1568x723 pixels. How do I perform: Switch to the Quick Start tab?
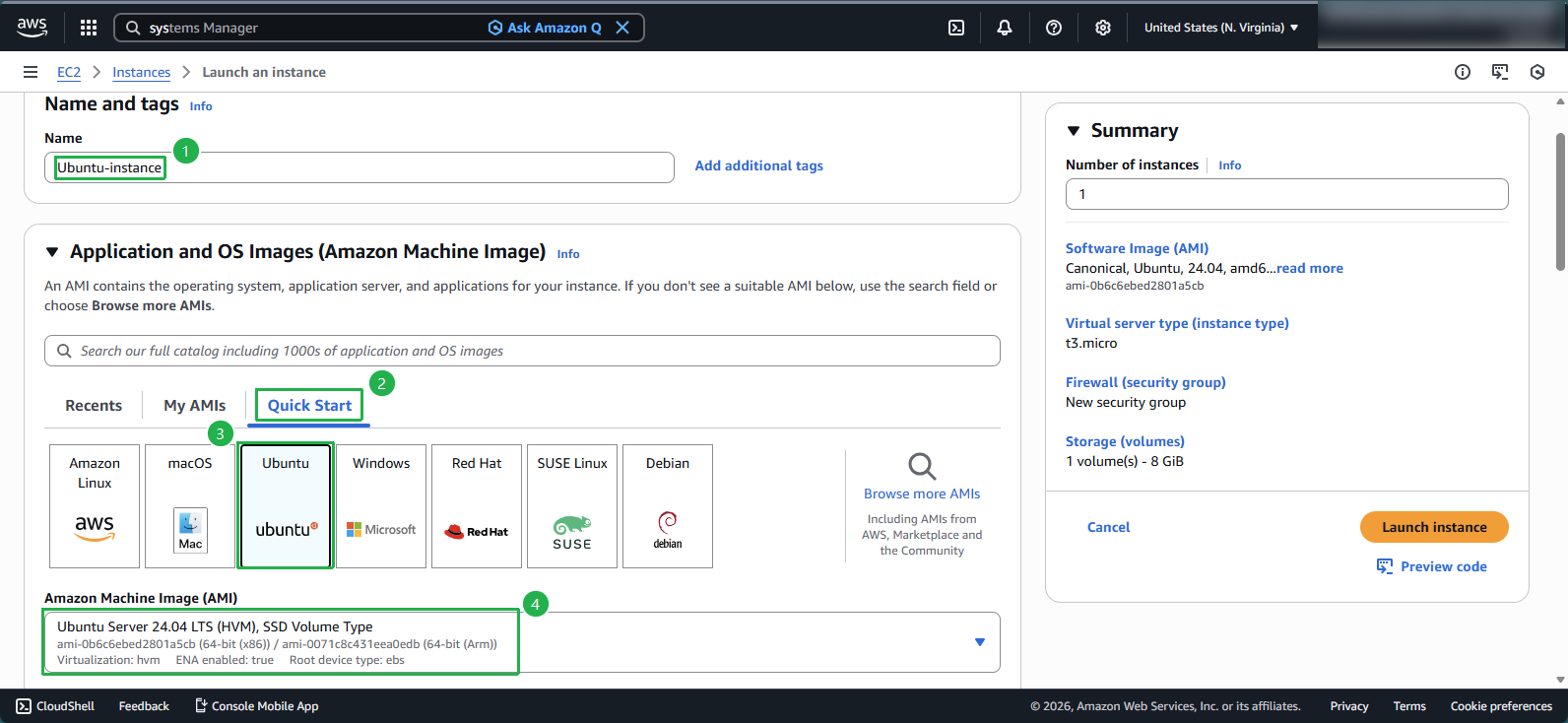(309, 405)
